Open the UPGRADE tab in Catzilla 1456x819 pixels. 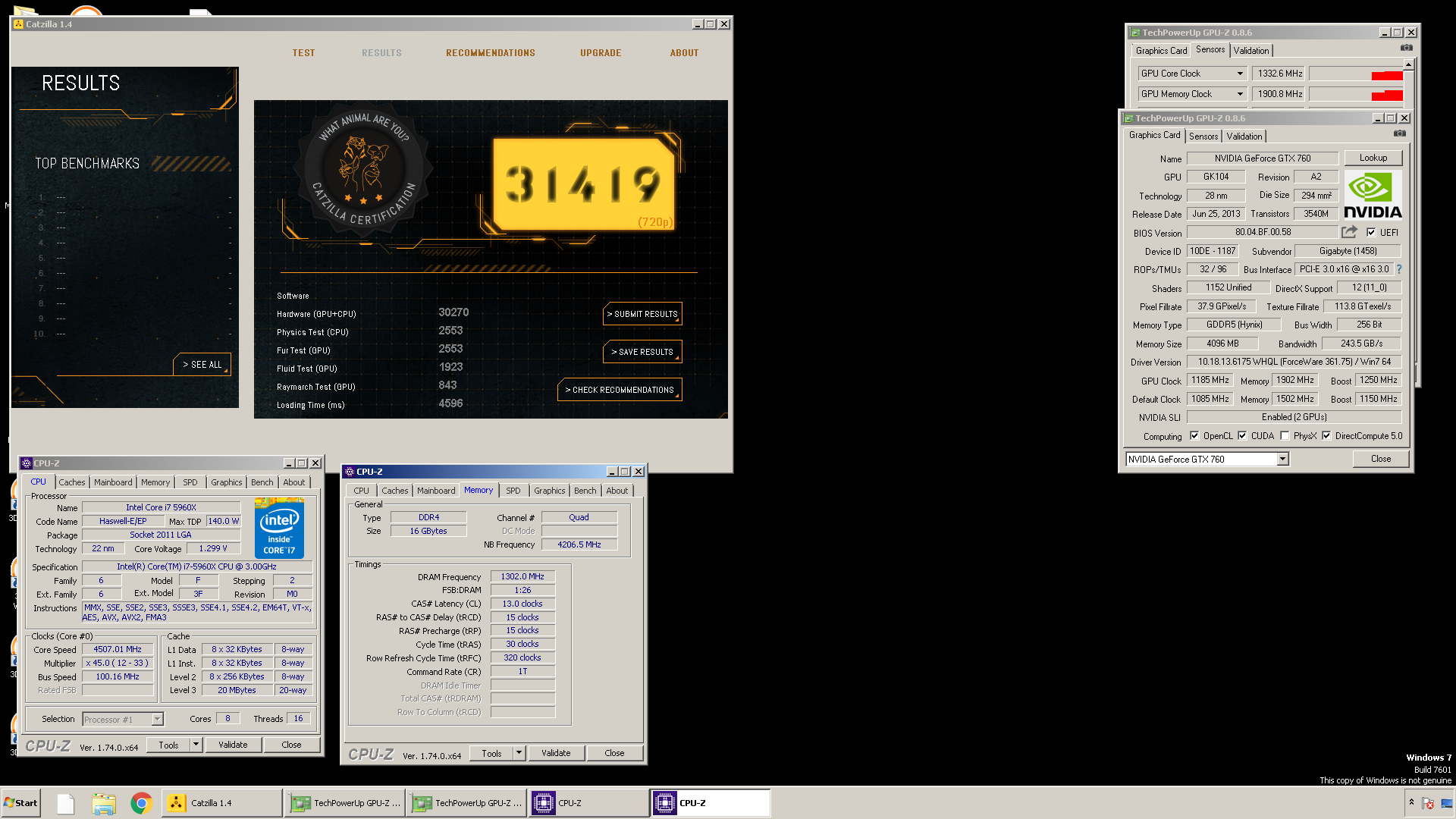601,53
